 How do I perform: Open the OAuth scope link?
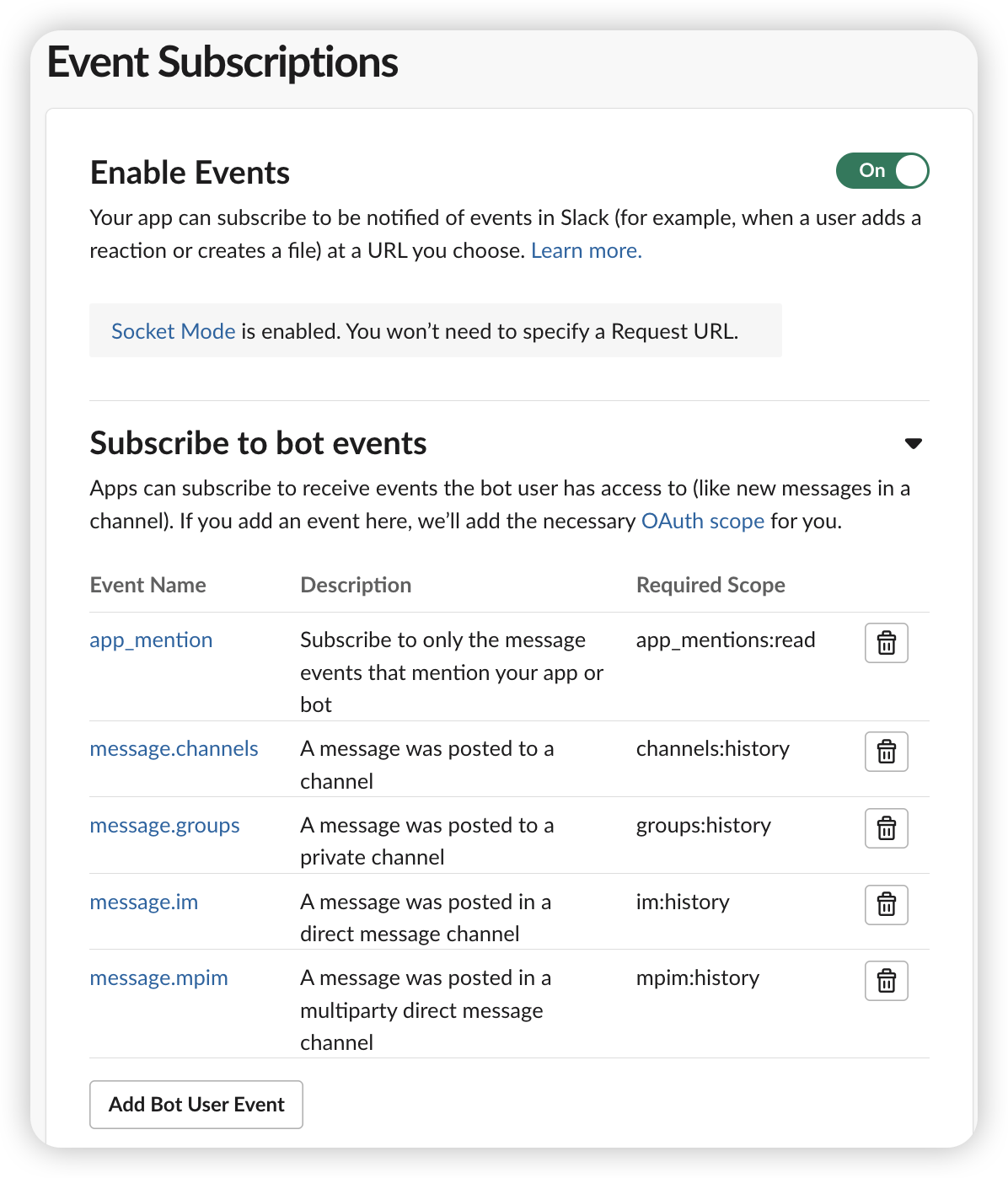[702, 521]
